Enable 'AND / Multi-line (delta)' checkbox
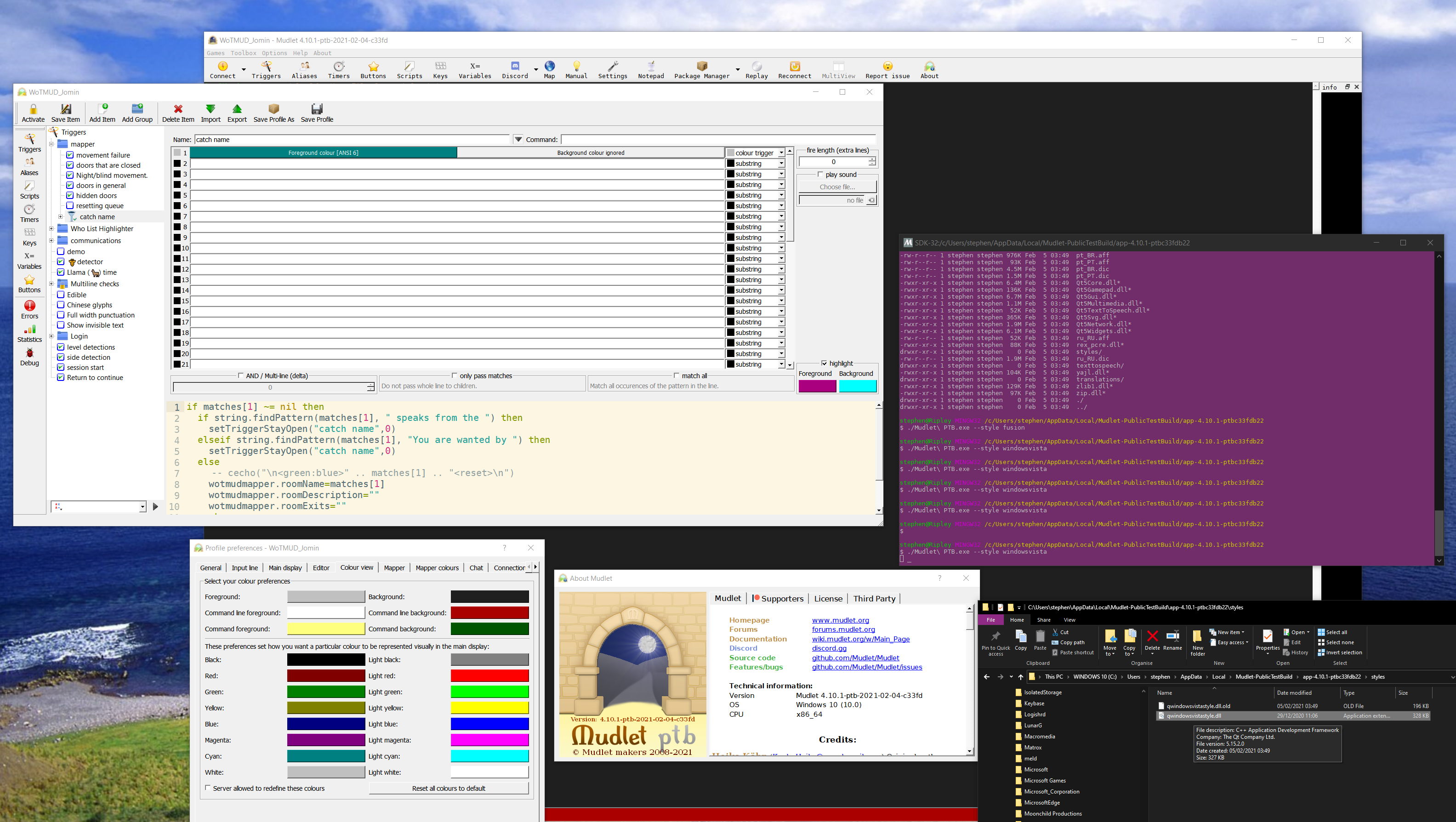This screenshot has height=822, width=1456. (x=241, y=376)
